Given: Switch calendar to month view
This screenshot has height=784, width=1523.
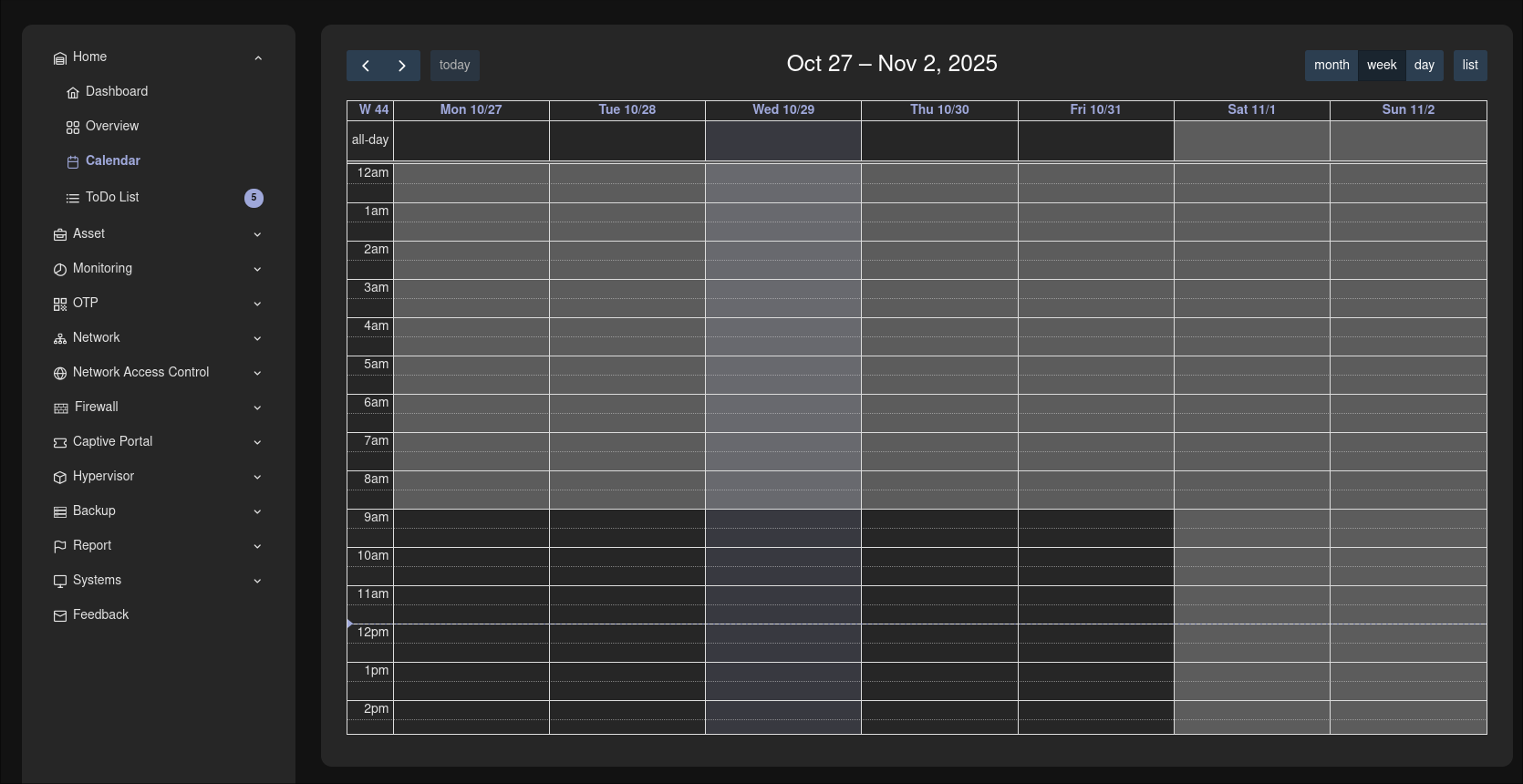Looking at the screenshot, I should 1331,66.
